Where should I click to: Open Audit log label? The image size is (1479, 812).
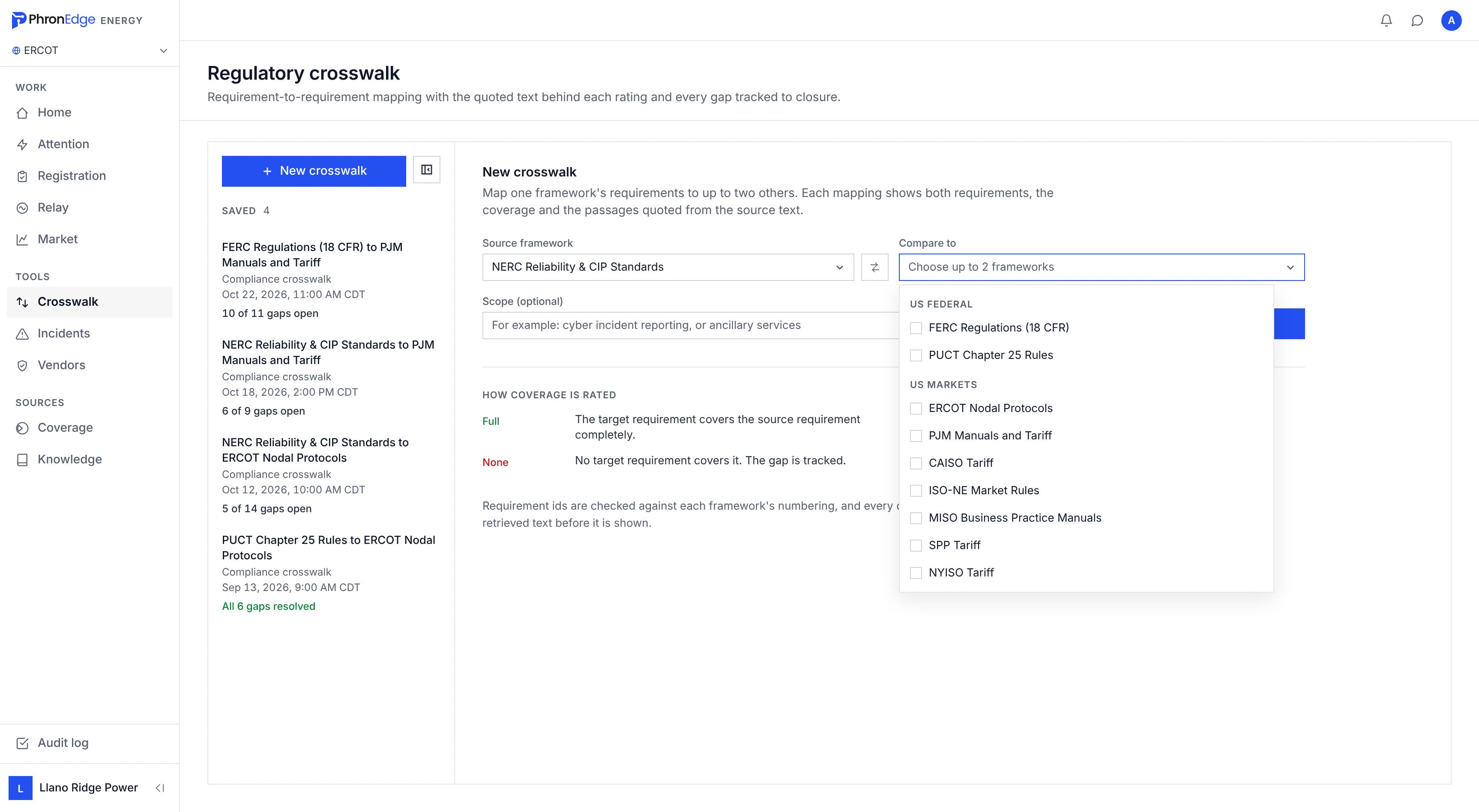pos(63,743)
